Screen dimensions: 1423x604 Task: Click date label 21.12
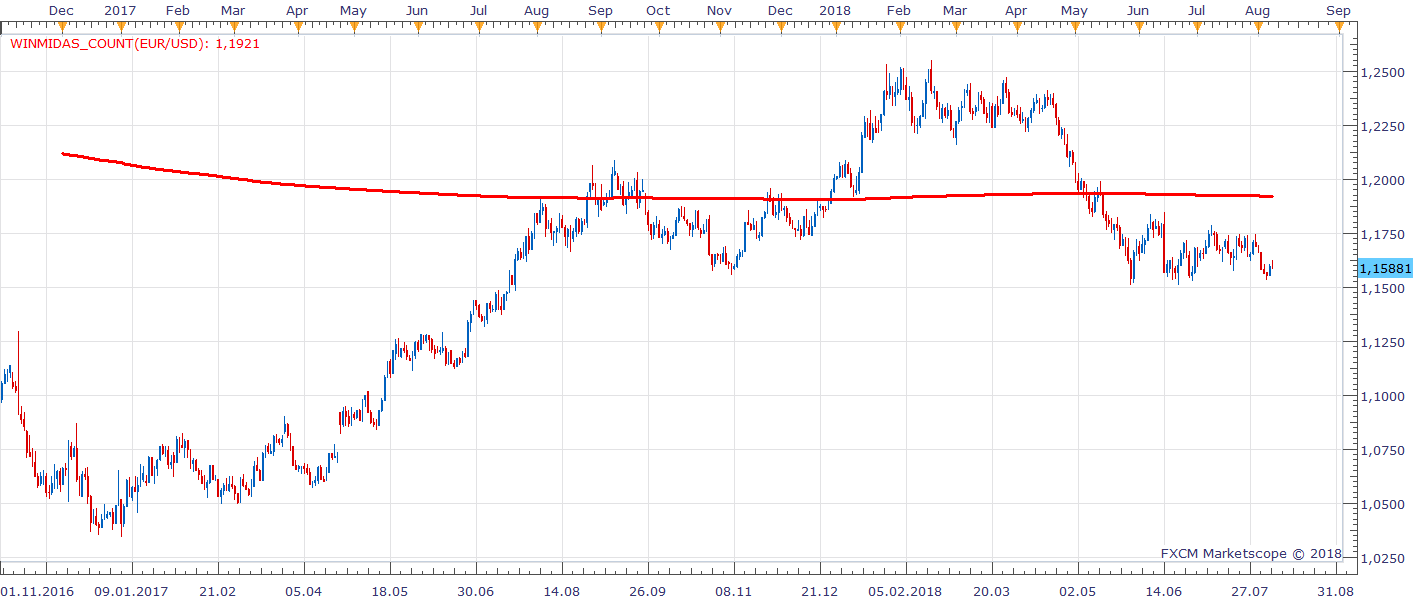click(x=820, y=592)
